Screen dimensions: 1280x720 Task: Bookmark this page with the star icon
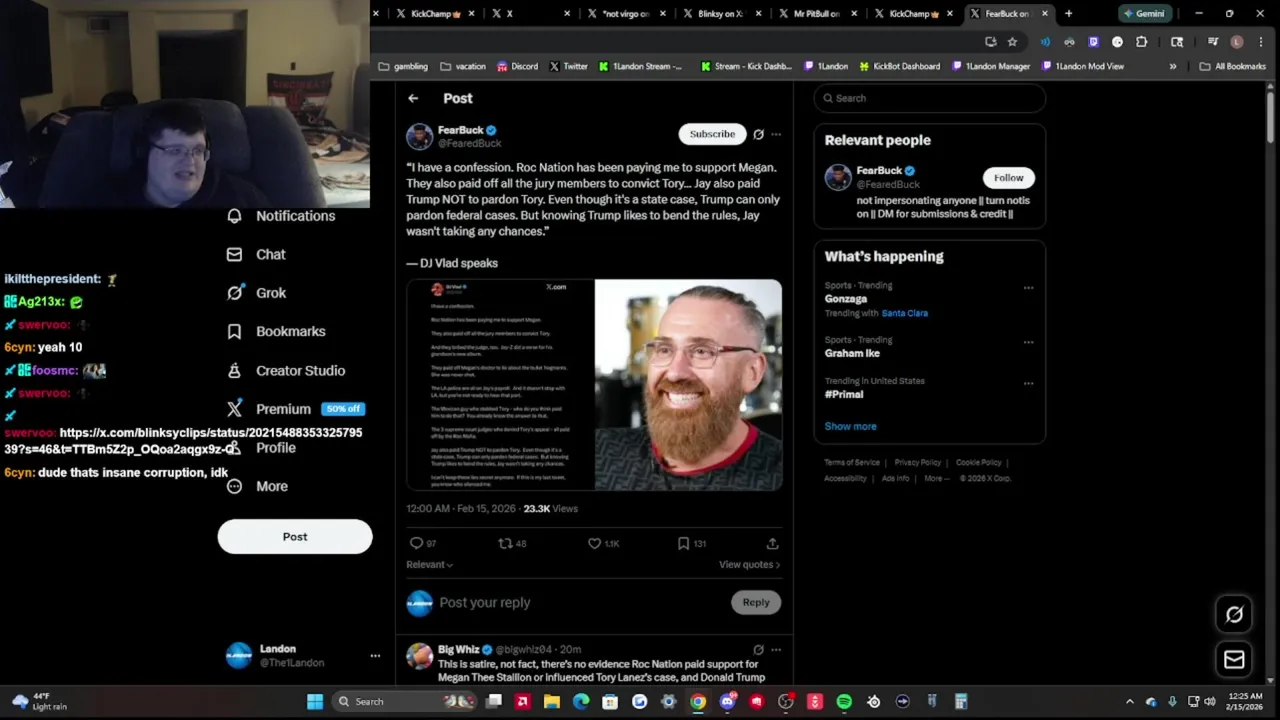click(x=1012, y=42)
